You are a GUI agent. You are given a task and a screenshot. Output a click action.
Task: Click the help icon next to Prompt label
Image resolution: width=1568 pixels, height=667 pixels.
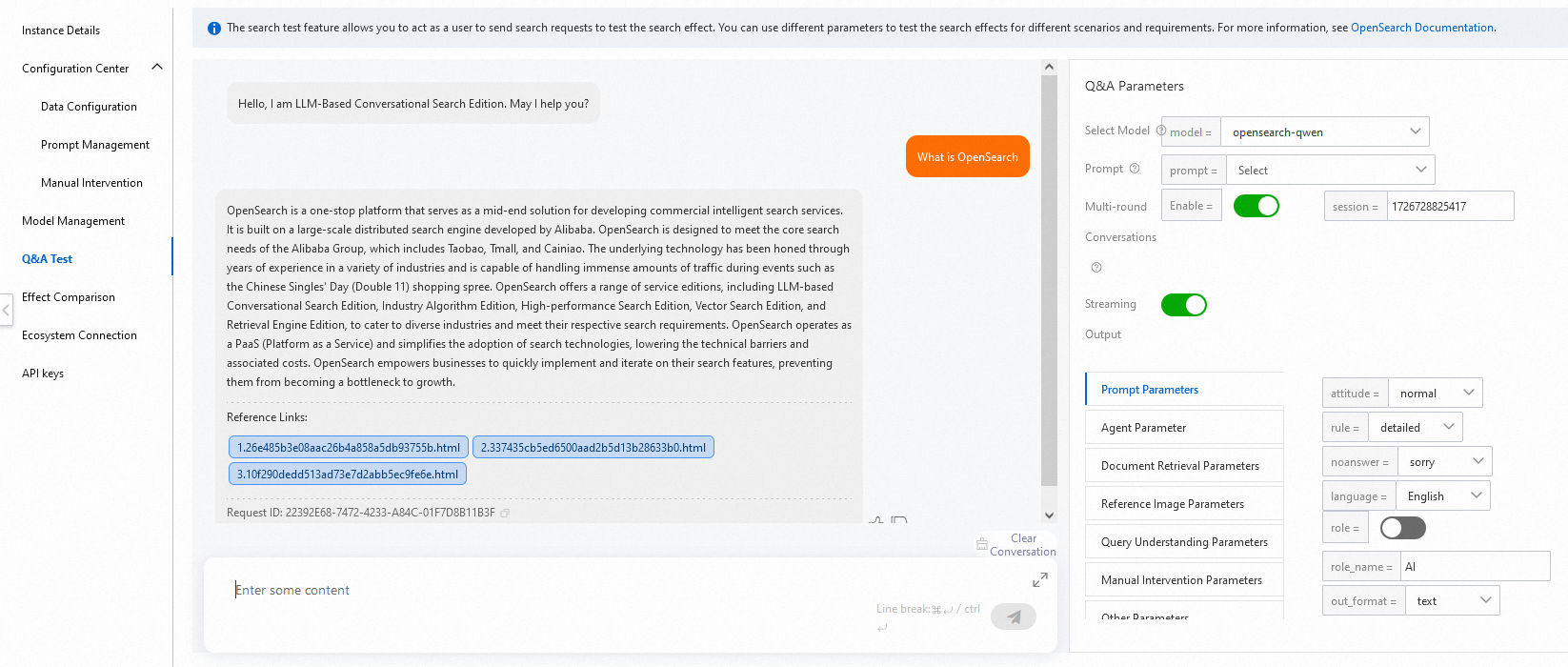[x=1135, y=169]
